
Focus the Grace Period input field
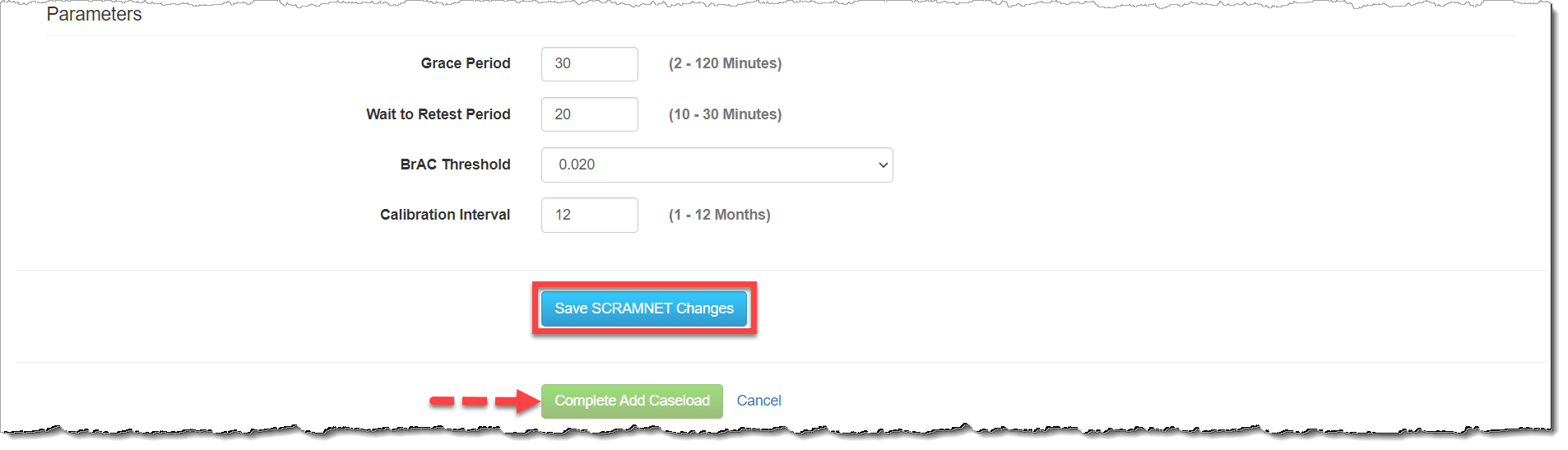[589, 64]
